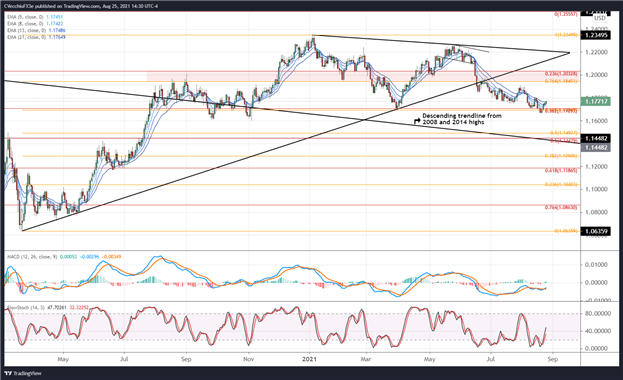Click the arrow icon beside the trendline annotation
Screen dimensions: 623x380
tap(417, 120)
